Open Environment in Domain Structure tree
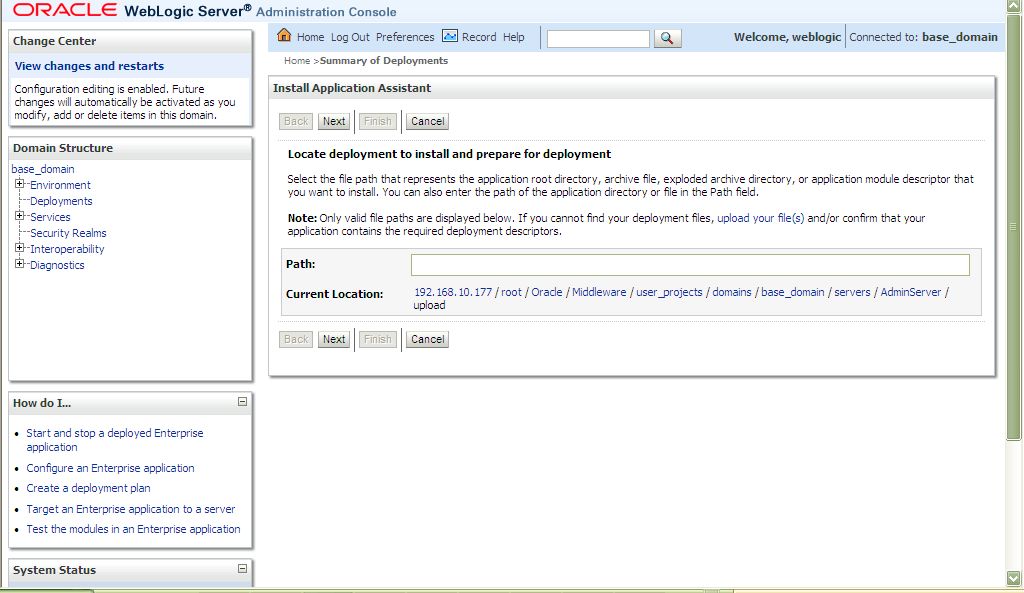The width and height of the screenshot is (1024, 593). (60, 185)
